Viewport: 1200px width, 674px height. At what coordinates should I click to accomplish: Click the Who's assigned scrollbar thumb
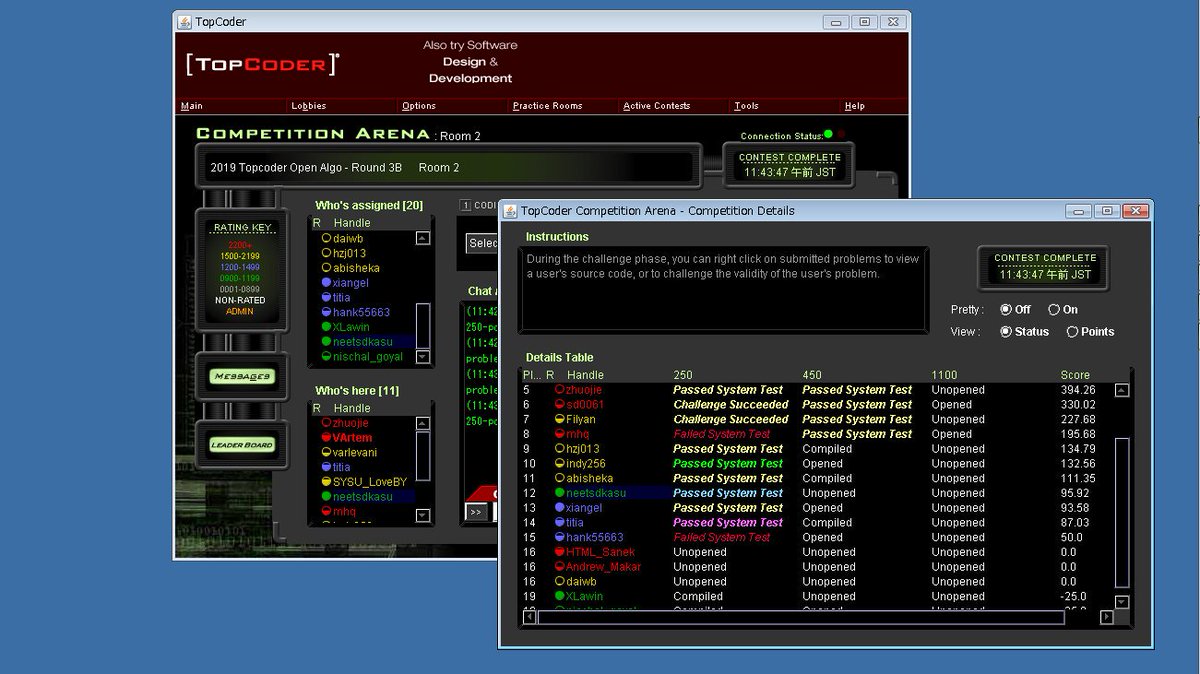422,325
